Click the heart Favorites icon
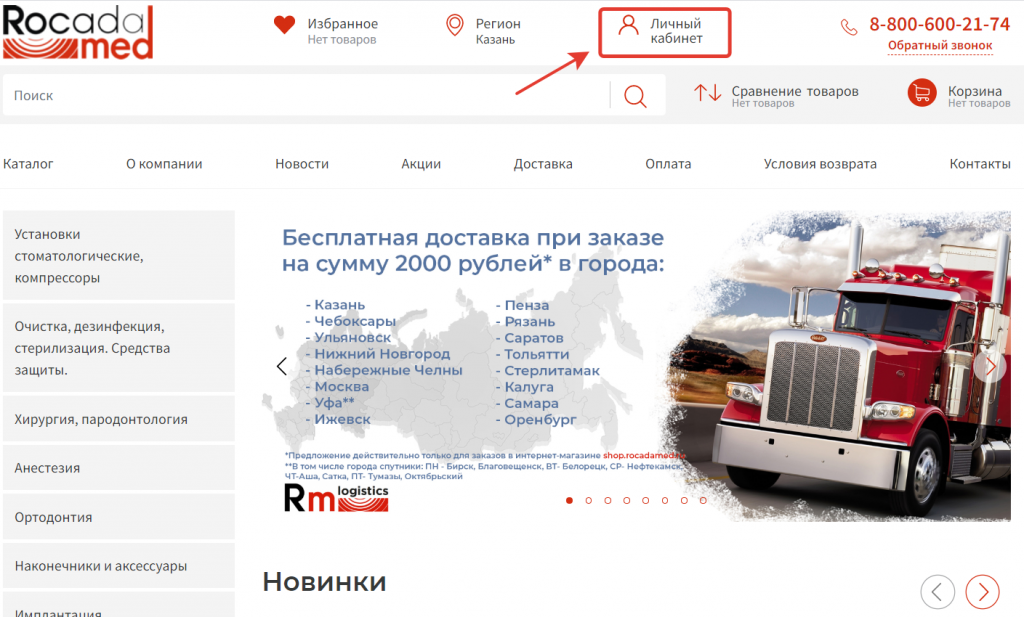The width and height of the screenshot is (1024, 617). [284, 25]
